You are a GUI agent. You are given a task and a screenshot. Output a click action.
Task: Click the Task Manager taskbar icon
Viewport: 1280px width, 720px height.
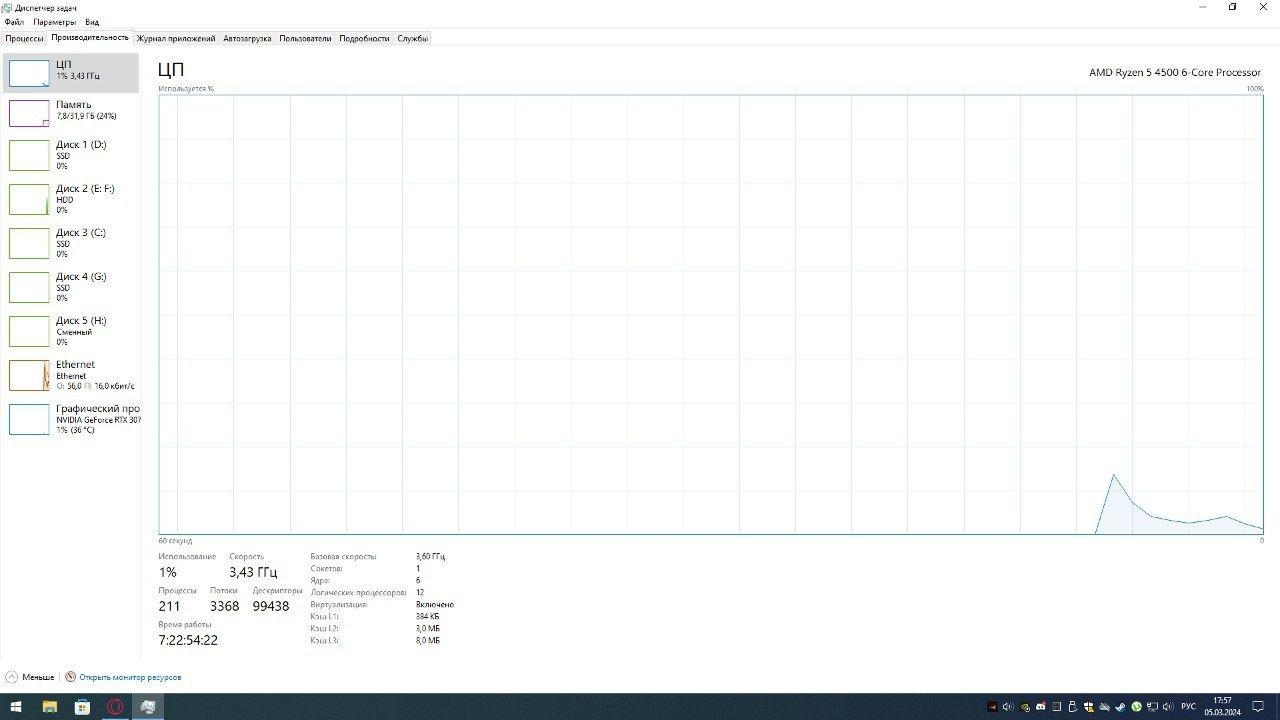point(148,706)
